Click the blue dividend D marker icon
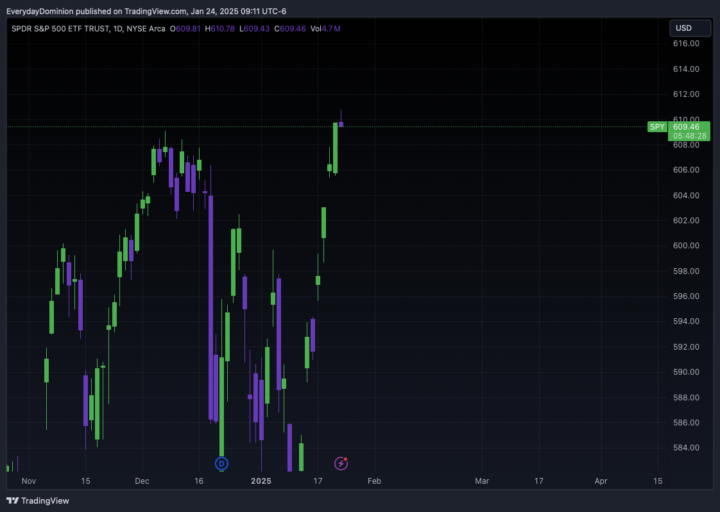Screen dimensions: 720x512 (221, 463)
